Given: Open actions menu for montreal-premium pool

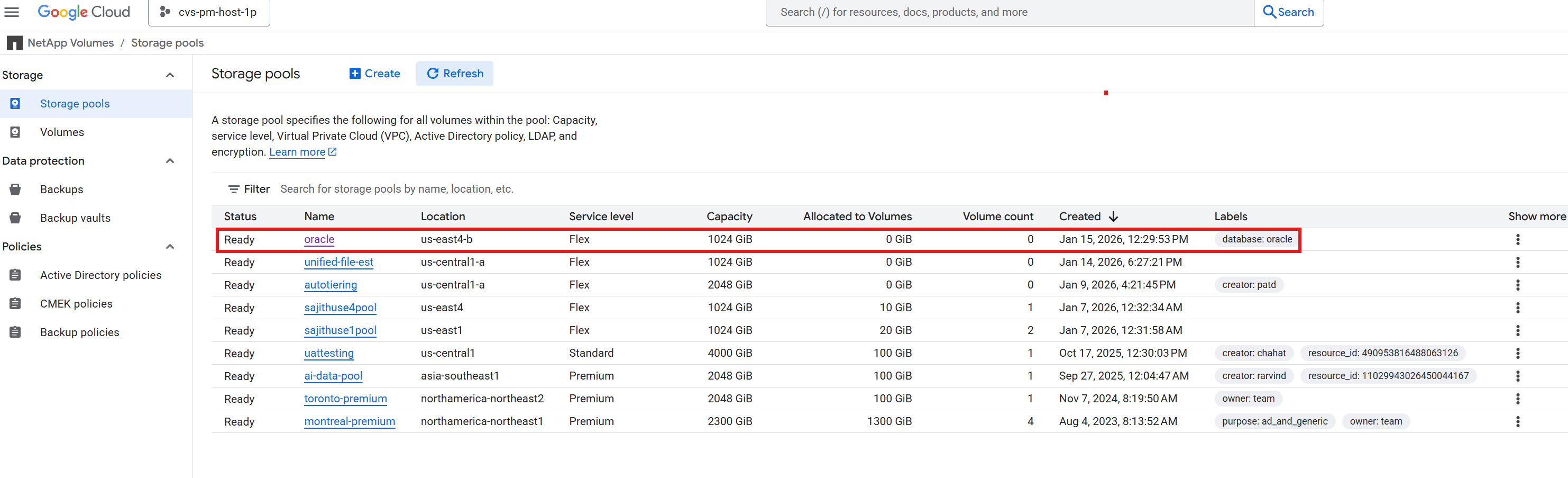Looking at the screenshot, I should pos(1518,421).
